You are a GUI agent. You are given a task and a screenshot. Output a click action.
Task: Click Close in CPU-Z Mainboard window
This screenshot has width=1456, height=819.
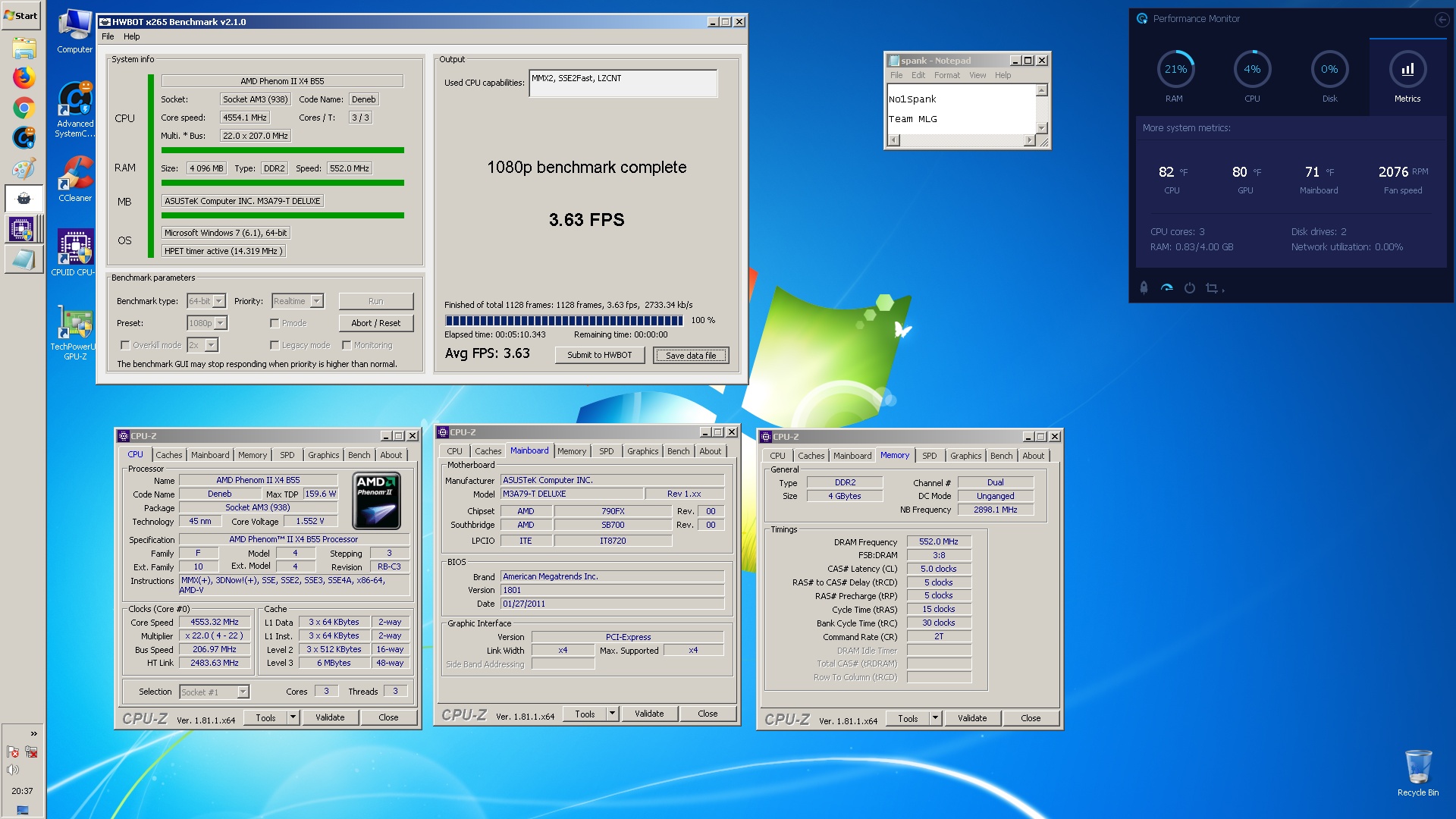[x=708, y=714]
